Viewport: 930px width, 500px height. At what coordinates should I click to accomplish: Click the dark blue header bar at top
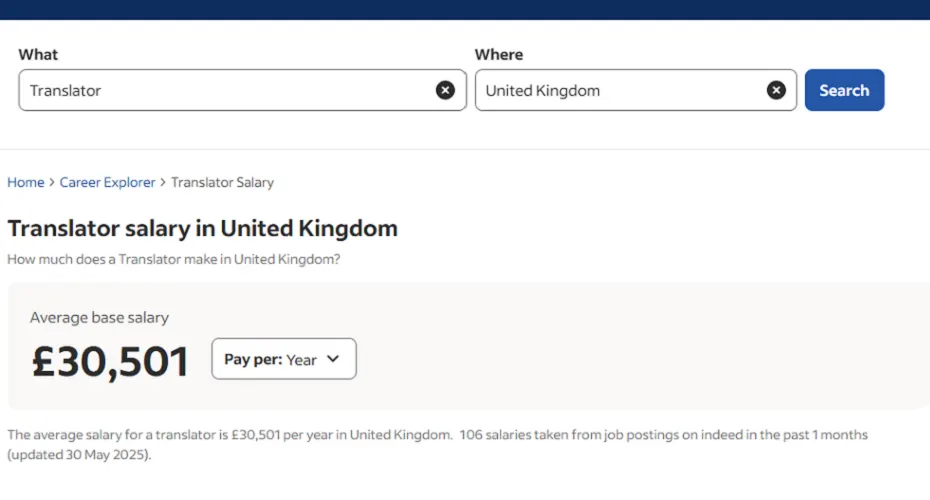(x=465, y=9)
